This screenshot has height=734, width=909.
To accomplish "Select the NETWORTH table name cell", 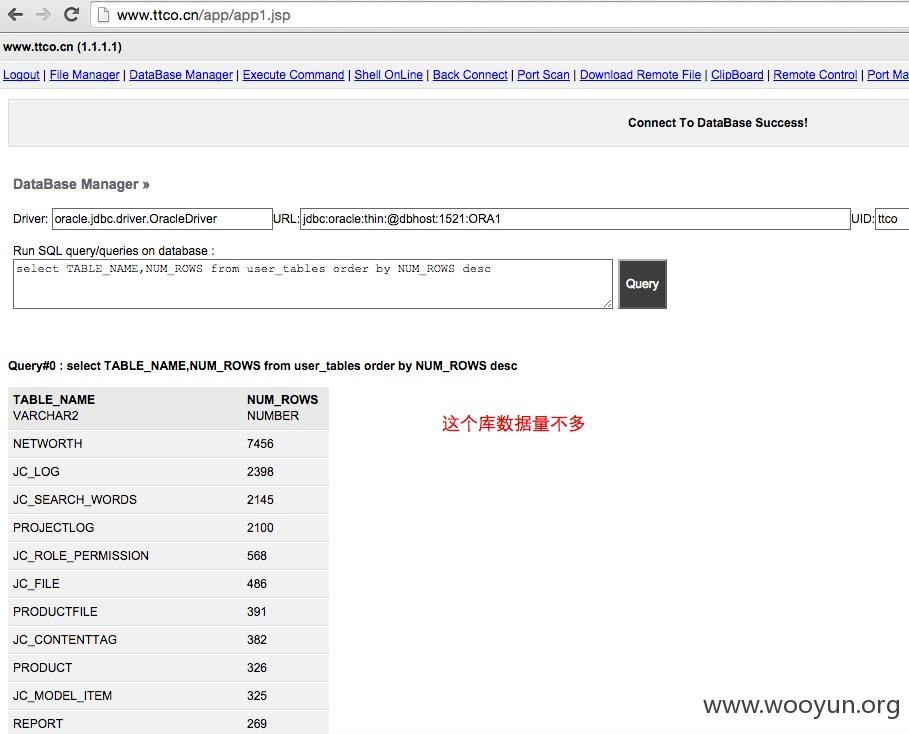I will click(x=48, y=444).
